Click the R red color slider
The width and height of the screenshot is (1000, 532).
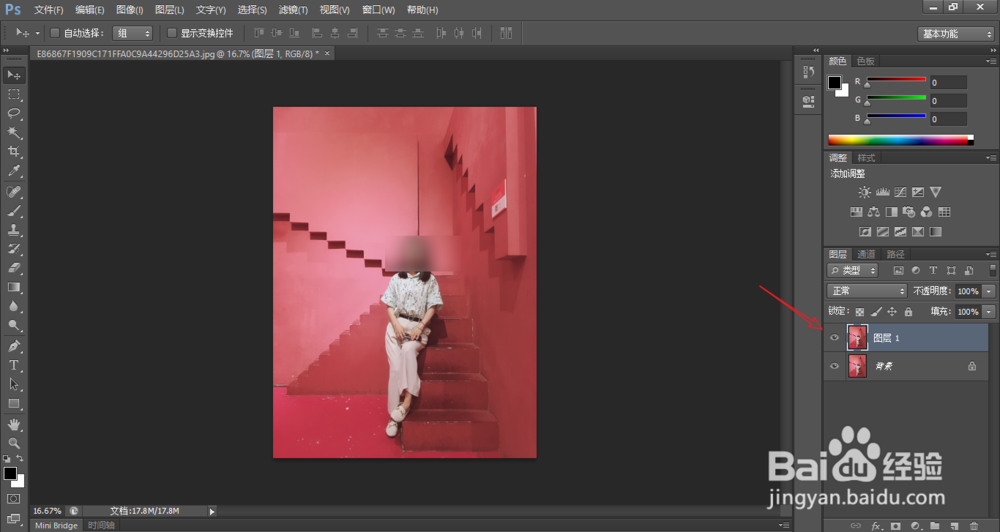click(896, 80)
